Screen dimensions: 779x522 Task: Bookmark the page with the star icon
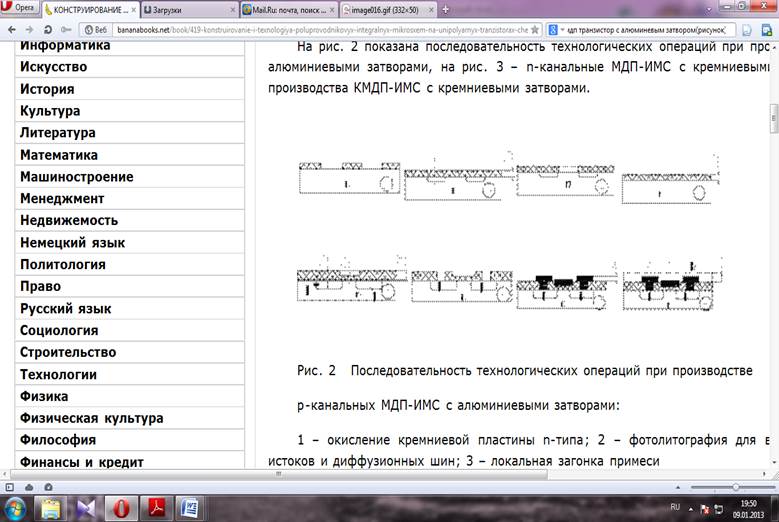(x=535, y=30)
